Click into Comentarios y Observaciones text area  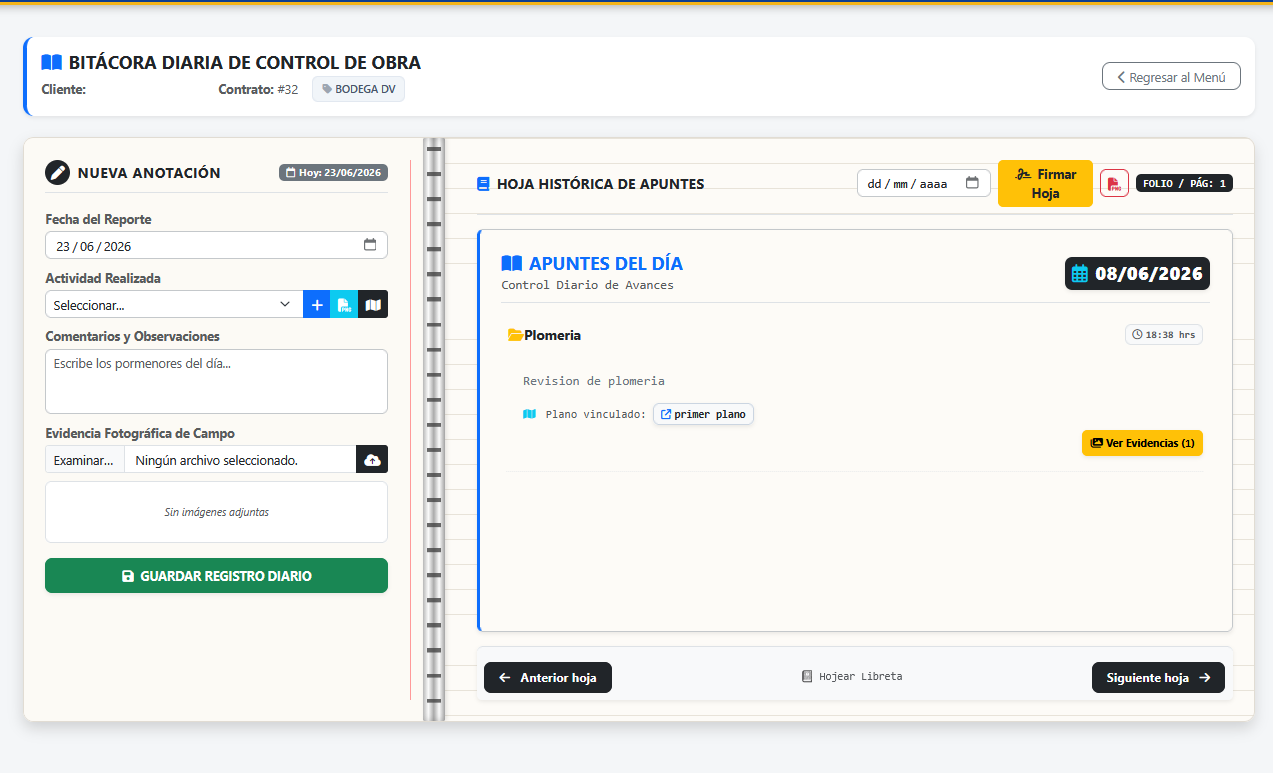tap(216, 381)
